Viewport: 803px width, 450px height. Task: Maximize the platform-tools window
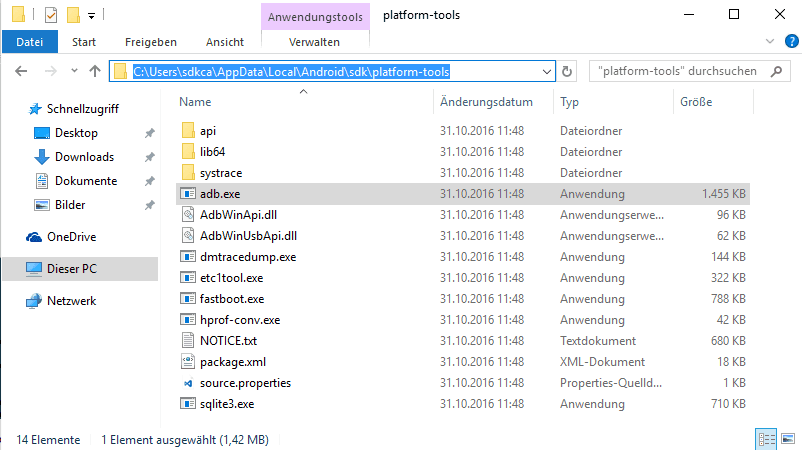734,14
